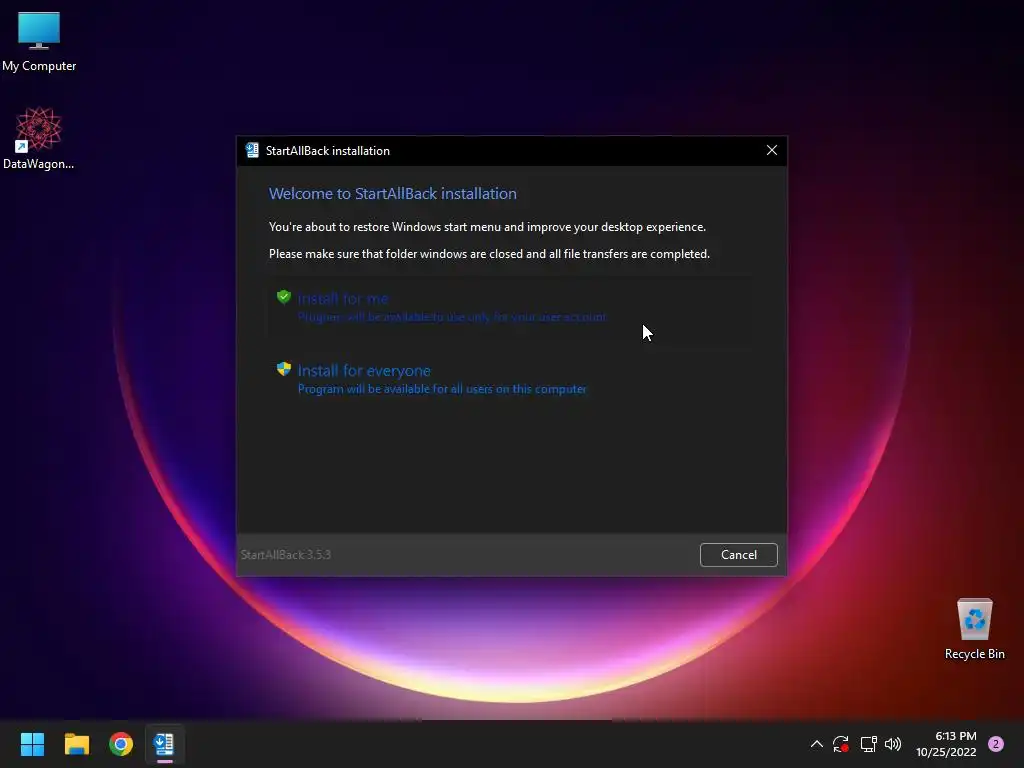This screenshot has width=1024, height=768.
Task: Click StartAllBack installer taskbar icon
Action: pos(165,744)
